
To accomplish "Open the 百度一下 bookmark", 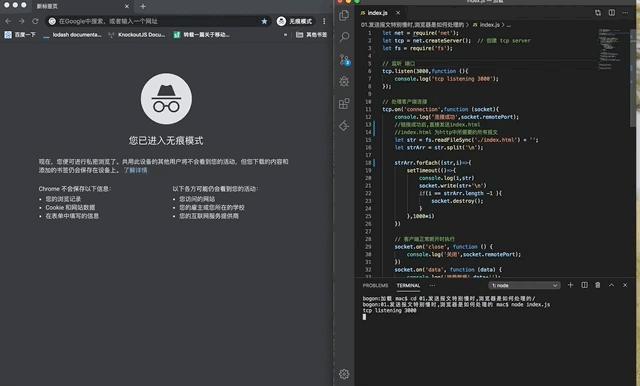I will [x=20, y=35].
